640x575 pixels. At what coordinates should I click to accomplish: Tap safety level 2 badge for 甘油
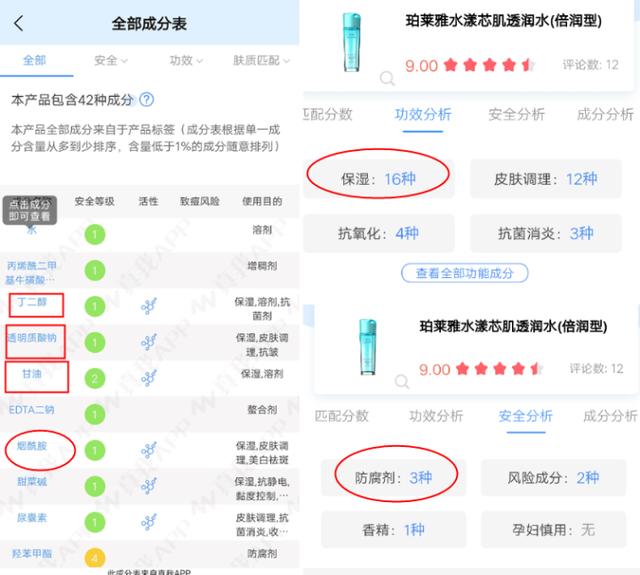coord(95,378)
